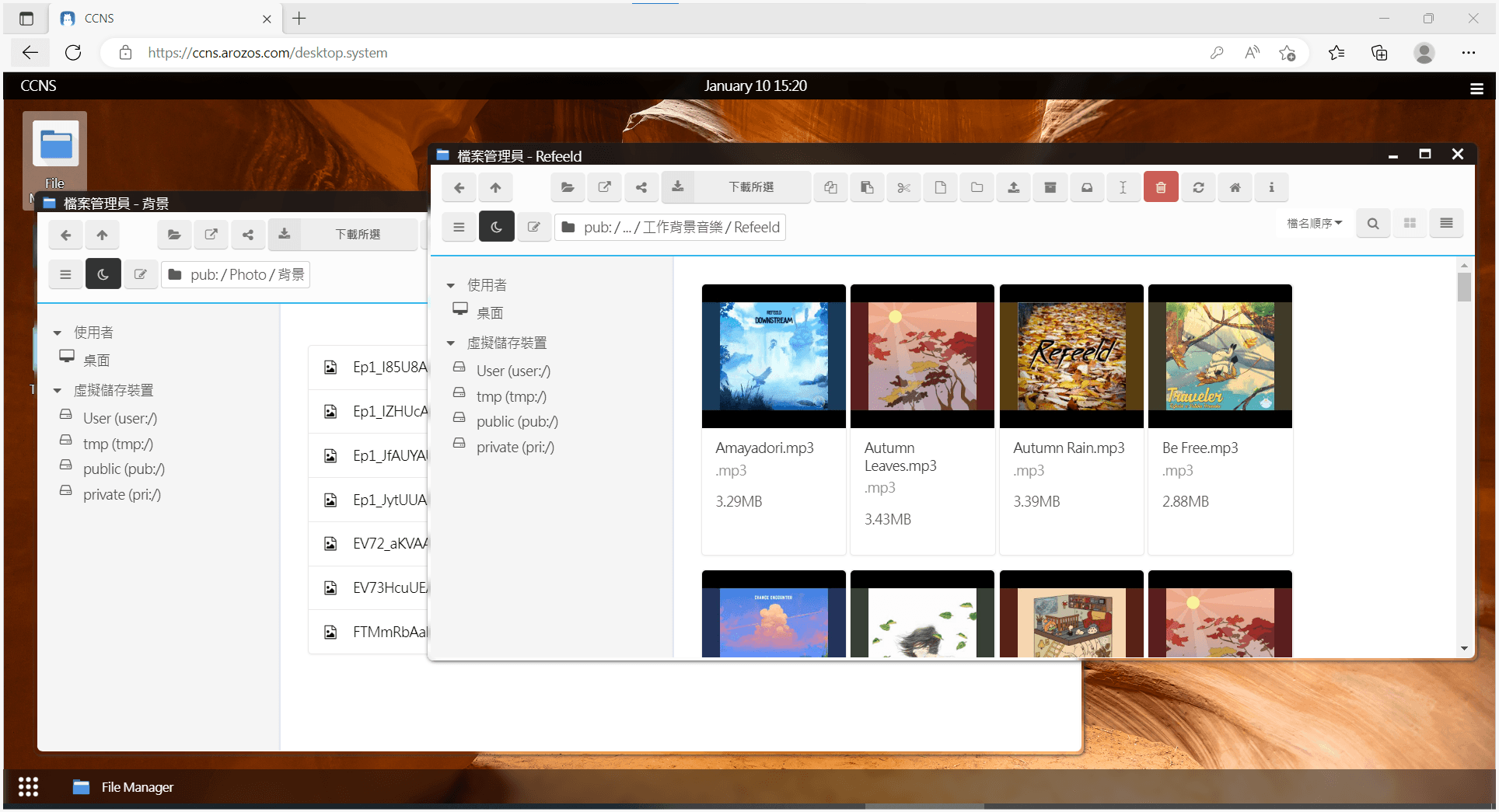
Task: Click the upload icon in Refeeld toolbar
Action: [x=1013, y=187]
